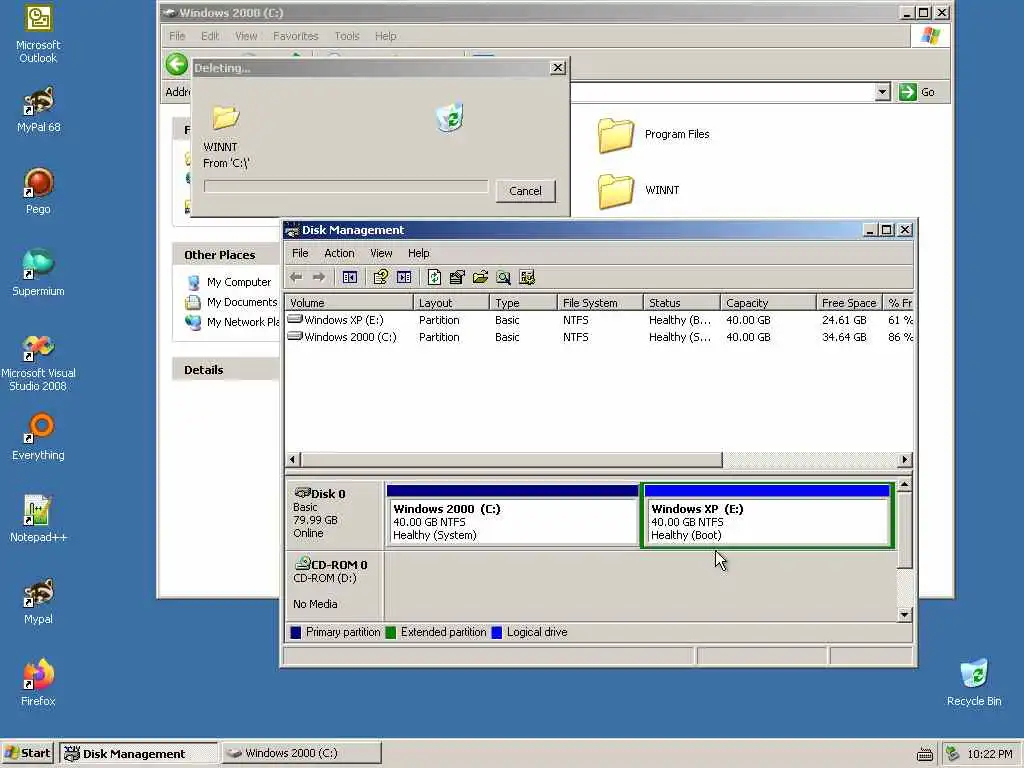Select the Notepad++ desktop icon
This screenshot has height=768, width=1024.
point(38,519)
